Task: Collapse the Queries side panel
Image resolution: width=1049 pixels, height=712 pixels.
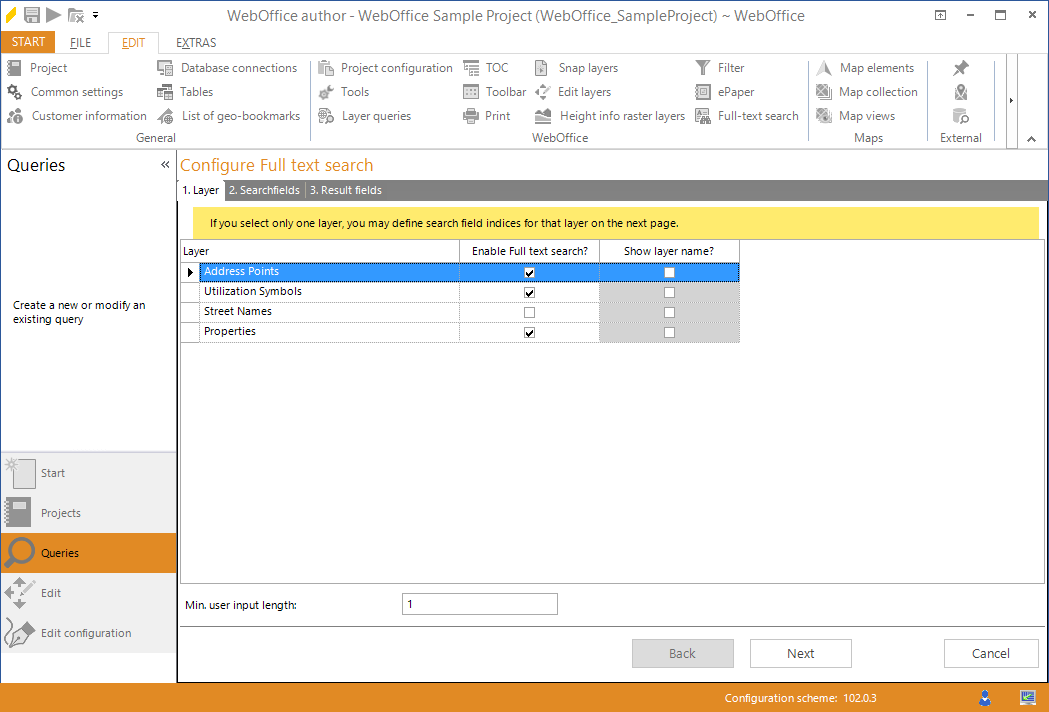Action: [x=166, y=165]
